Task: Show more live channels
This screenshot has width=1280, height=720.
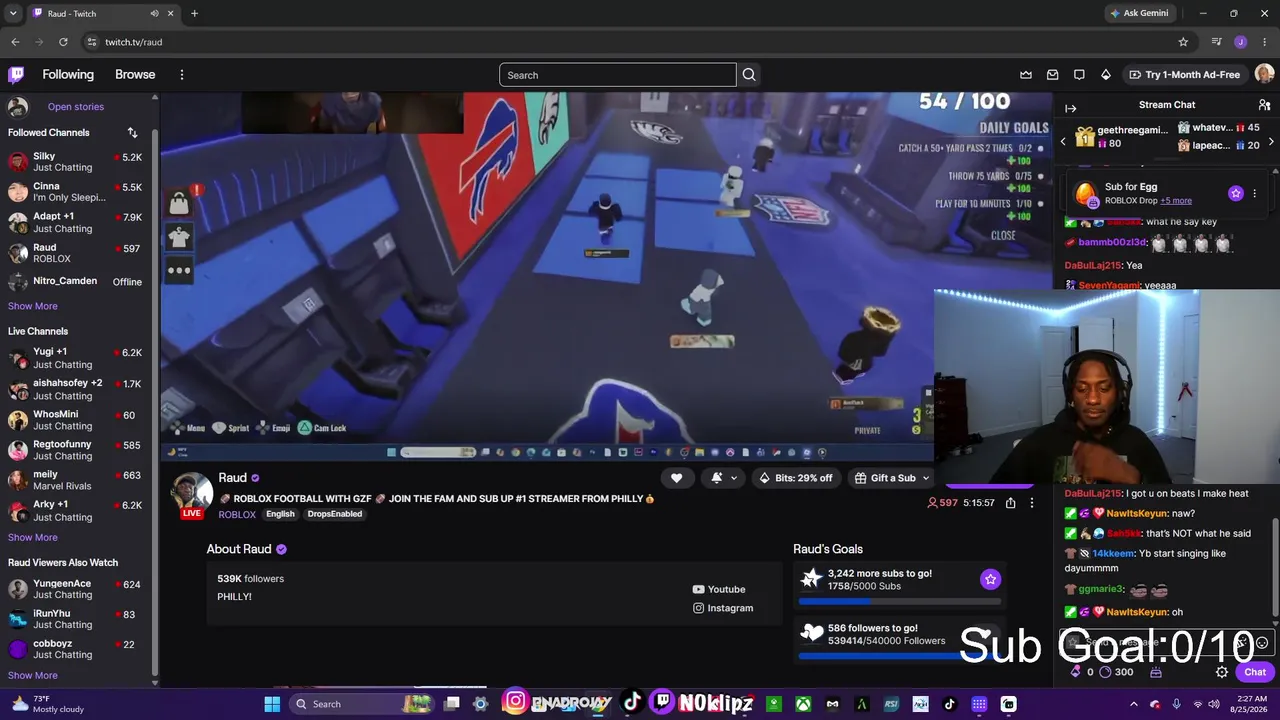Action: pyautogui.click(x=33, y=537)
